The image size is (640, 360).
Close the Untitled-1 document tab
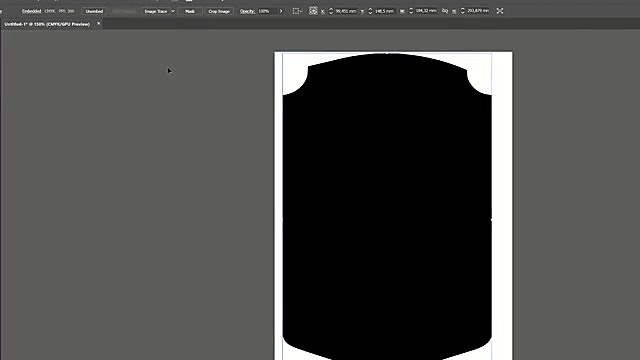pyautogui.click(x=98, y=24)
